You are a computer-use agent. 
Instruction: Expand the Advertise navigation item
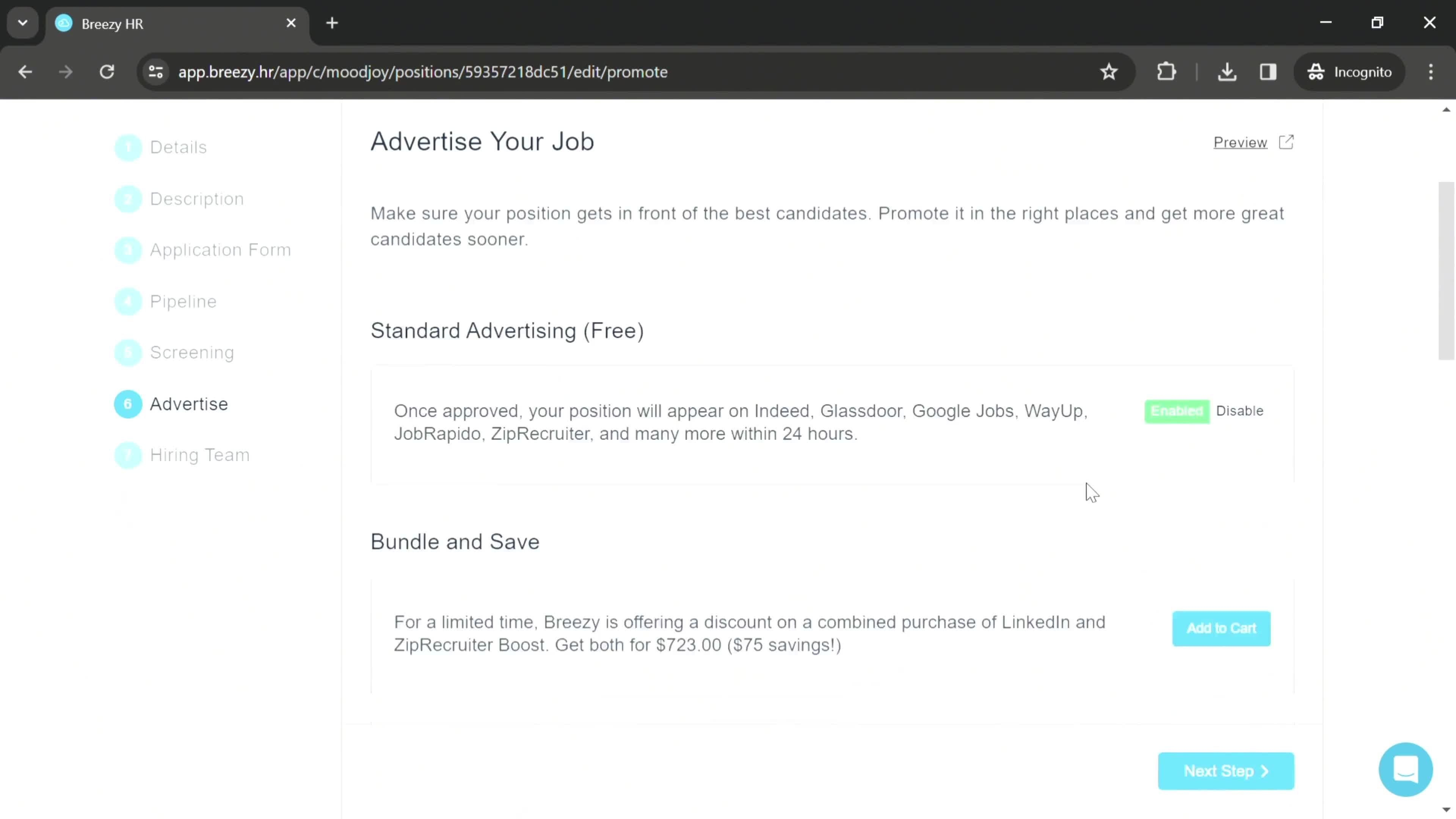click(x=189, y=404)
